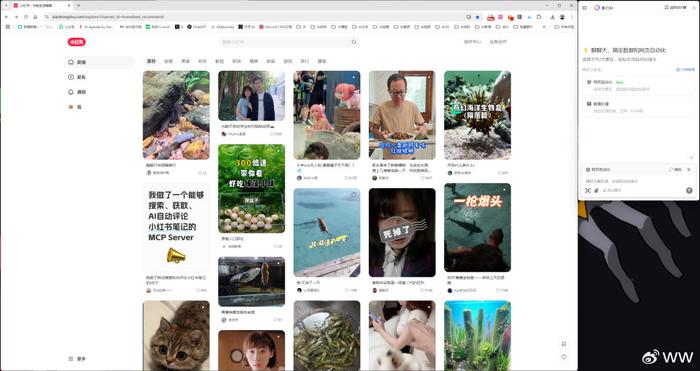Viewport: 700px width, 371px height.
Task: Remove the 网页自动化 chip with its X
Action: pyautogui.click(x=689, y=170)
